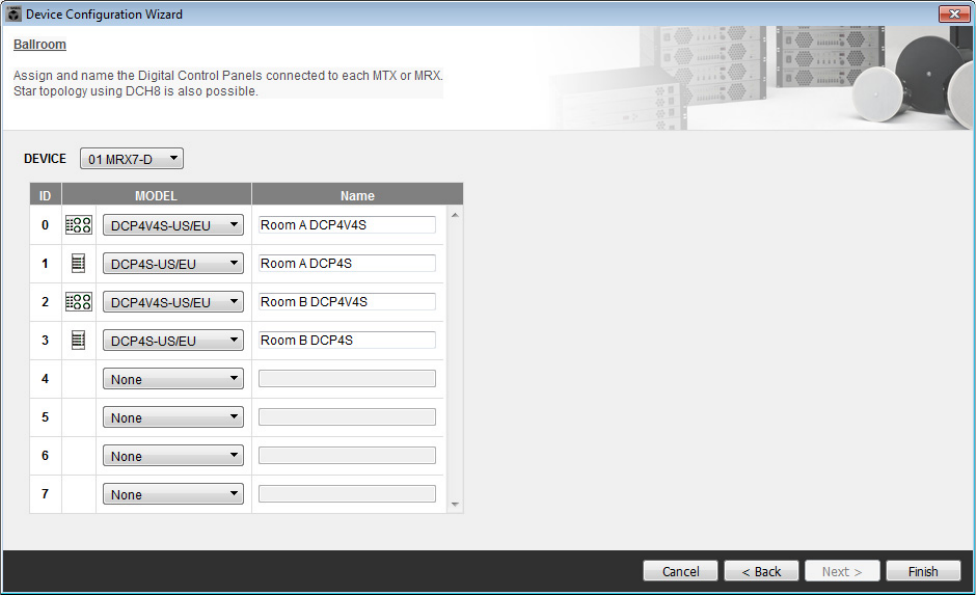
Task: Click the Room A DCP4V4S name field
Action: (347, 225)
